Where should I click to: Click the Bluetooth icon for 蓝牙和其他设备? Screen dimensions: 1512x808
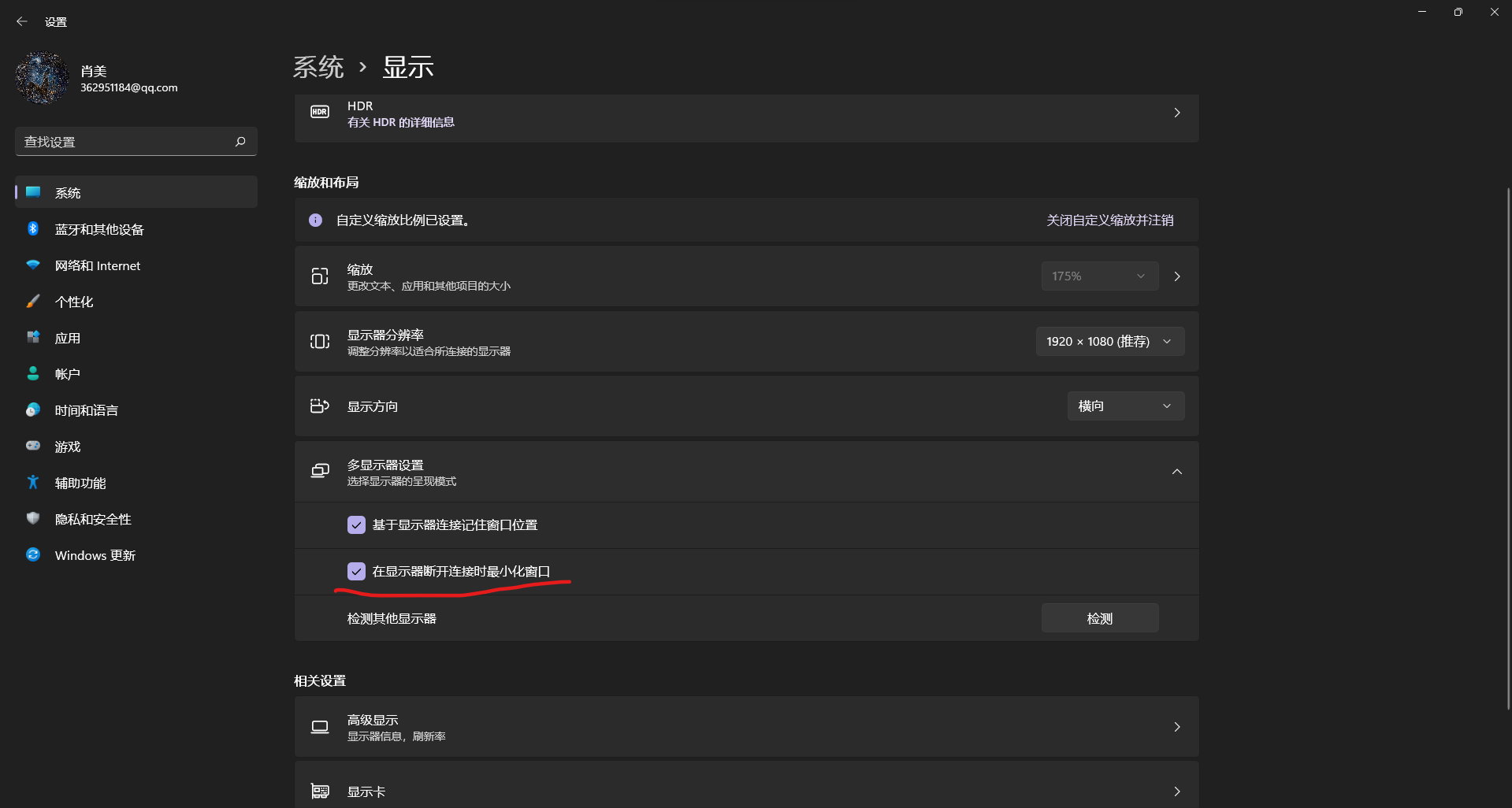[33, 228]
